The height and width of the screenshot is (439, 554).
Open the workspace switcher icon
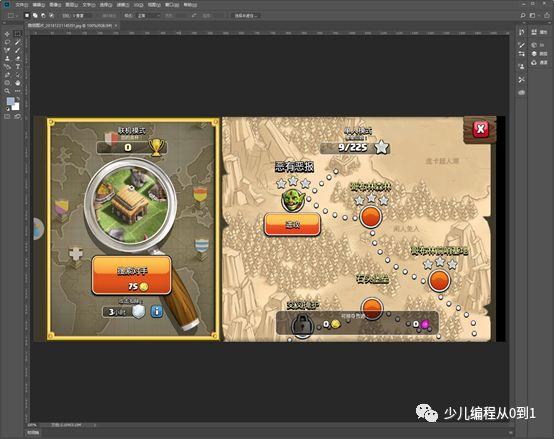(x=532, y=16)
